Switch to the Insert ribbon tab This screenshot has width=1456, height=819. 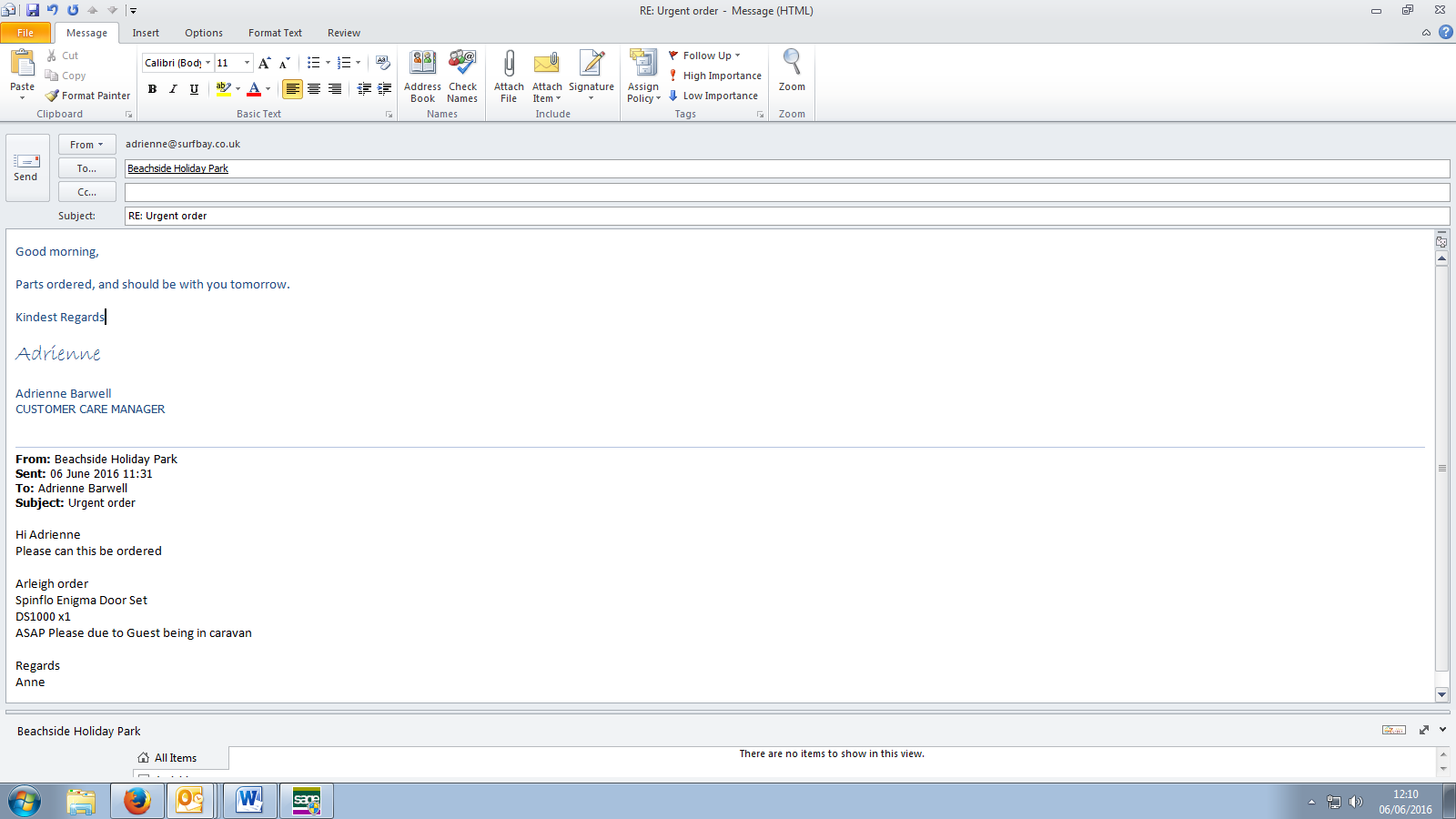click(x=146, y=33)
